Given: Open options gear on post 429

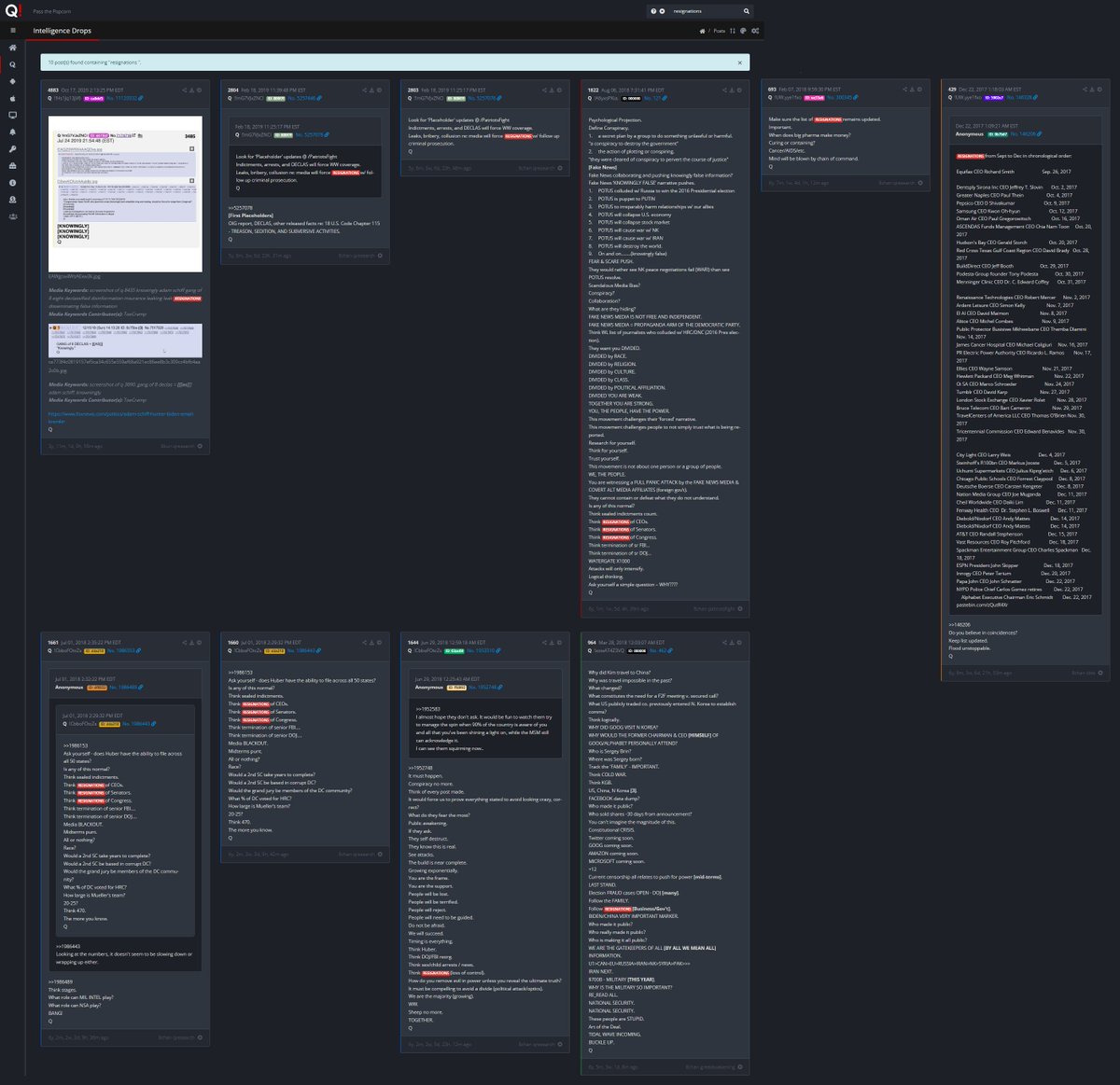Looking at the screenshot, I should coord(1099,90).
